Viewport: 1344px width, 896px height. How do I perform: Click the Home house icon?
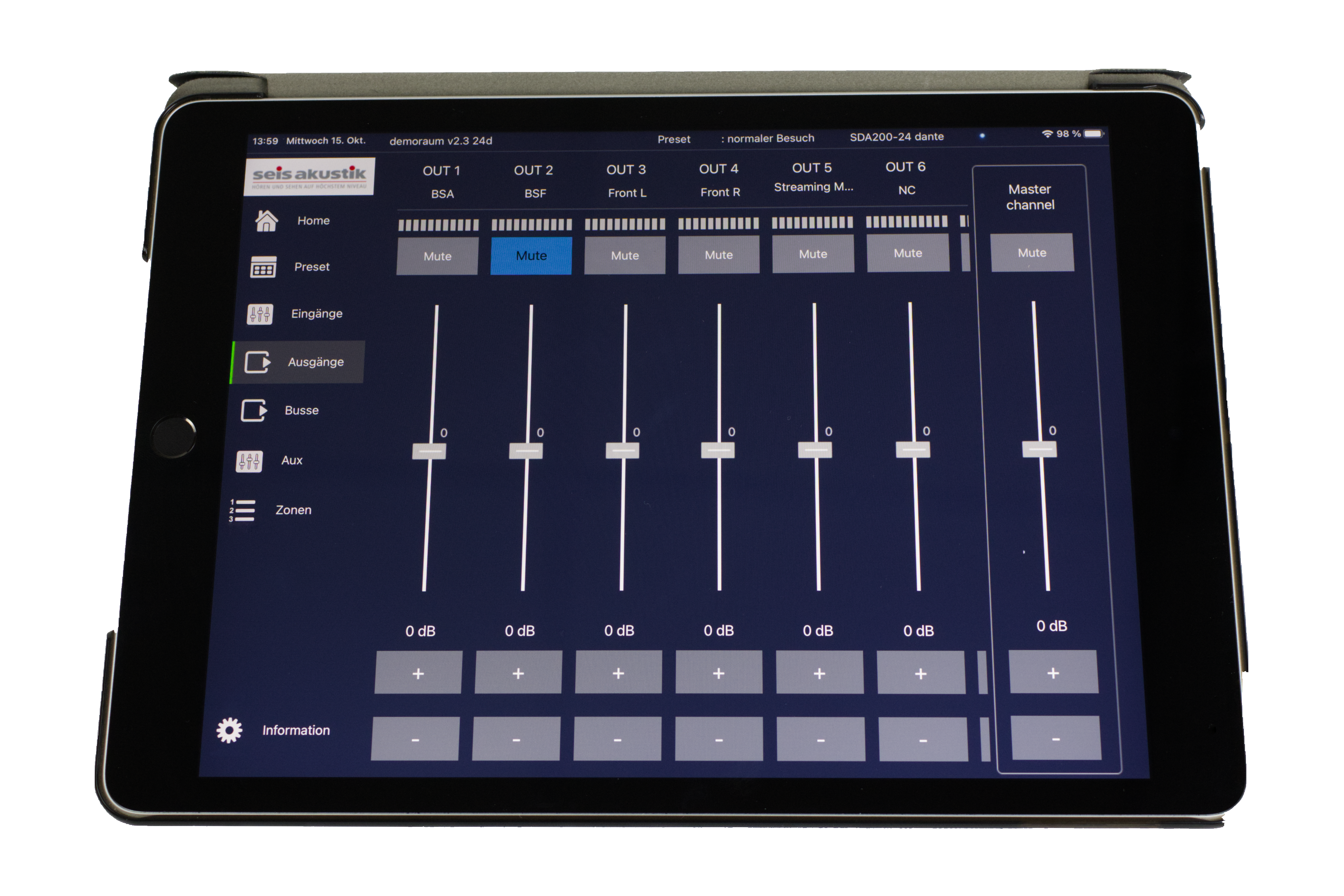266,221
